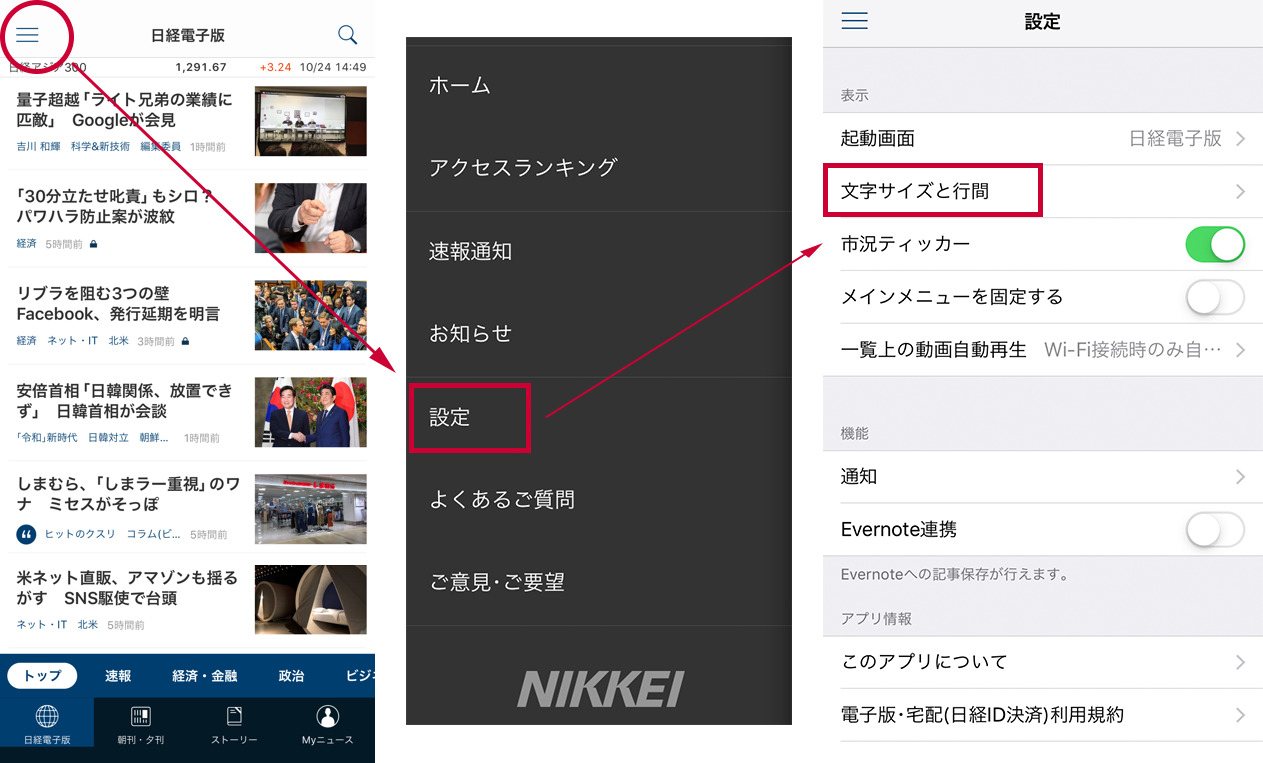Turn on Evernote連携 switch
The image size is (1263, 763).
1214,529
